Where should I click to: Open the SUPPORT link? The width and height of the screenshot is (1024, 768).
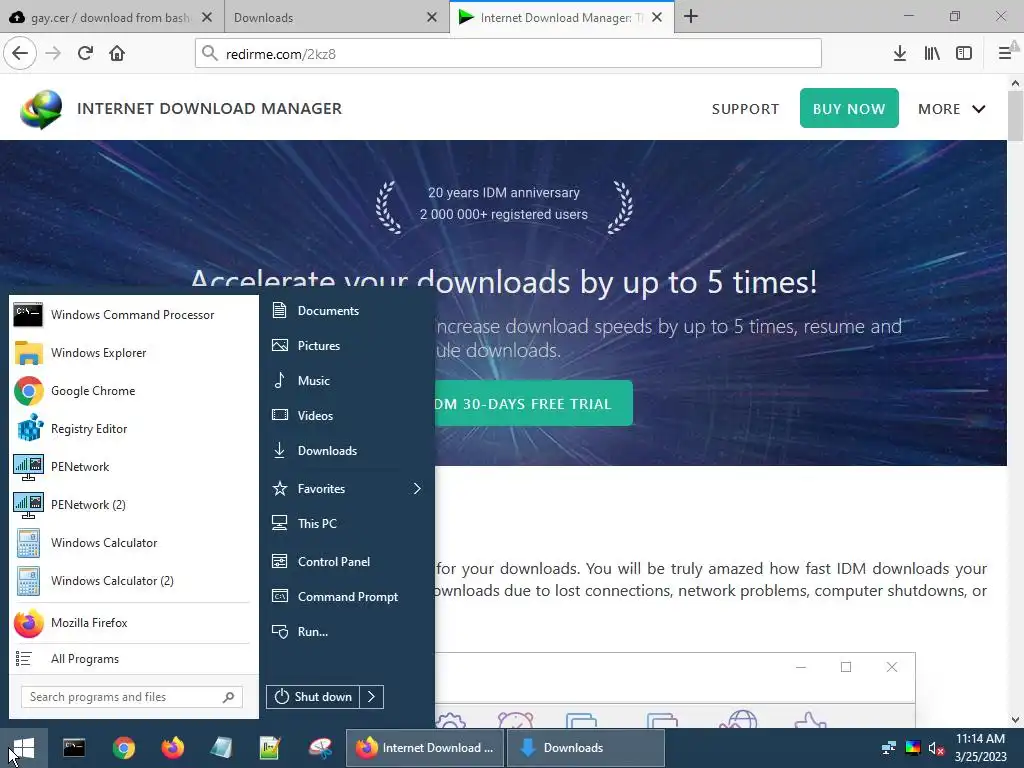point(745,109)
